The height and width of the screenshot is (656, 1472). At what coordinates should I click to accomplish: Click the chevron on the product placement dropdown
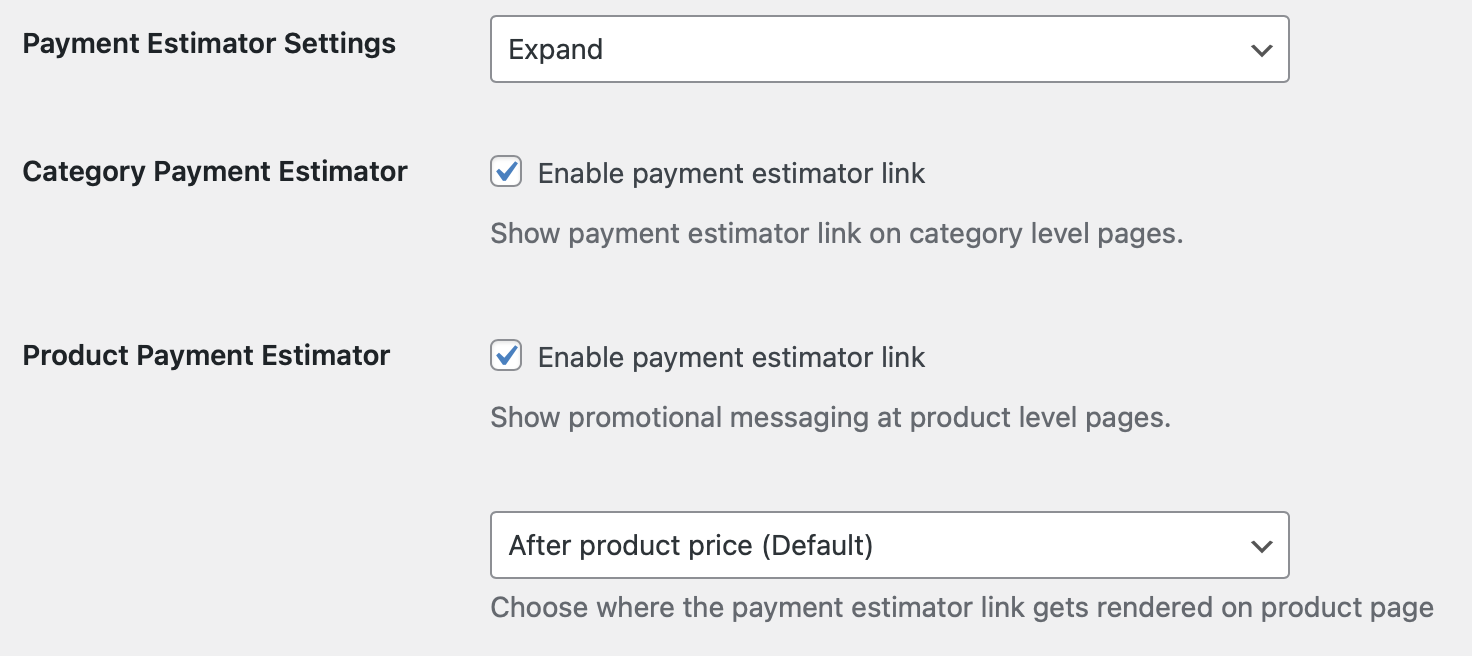coord(1262,546)
